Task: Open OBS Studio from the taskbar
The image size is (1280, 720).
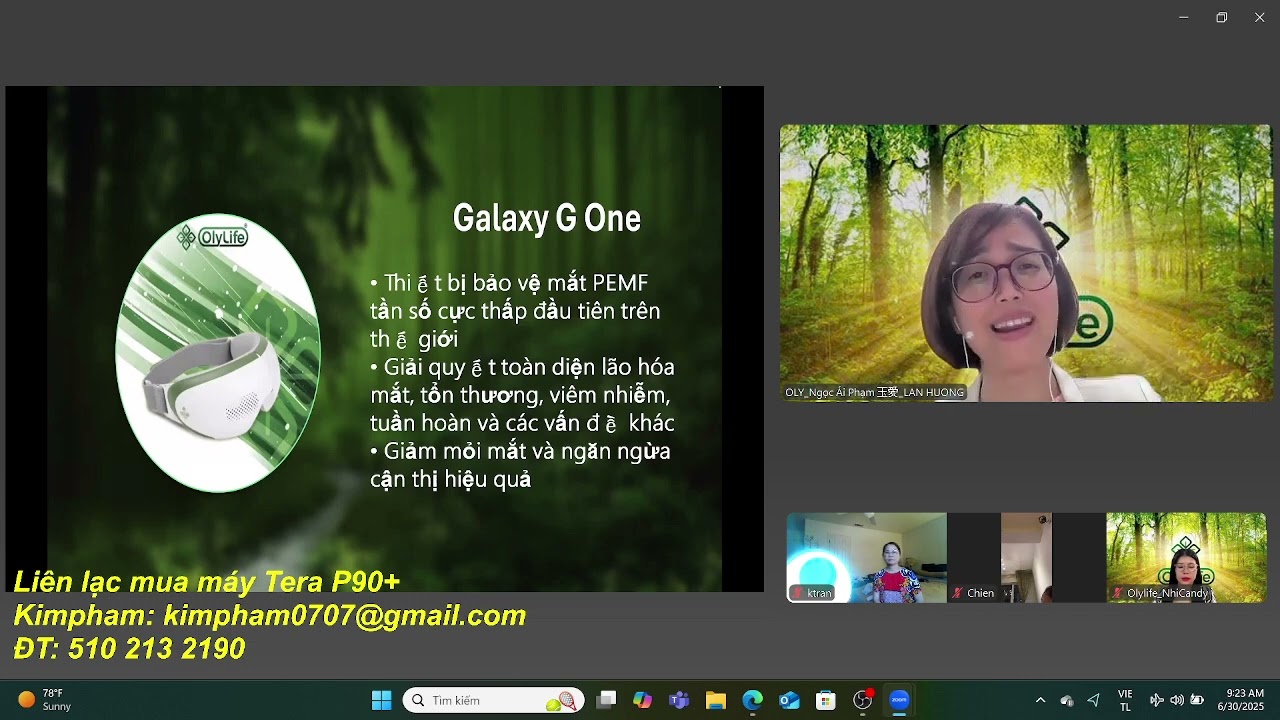Action: [x=862, y=700]
